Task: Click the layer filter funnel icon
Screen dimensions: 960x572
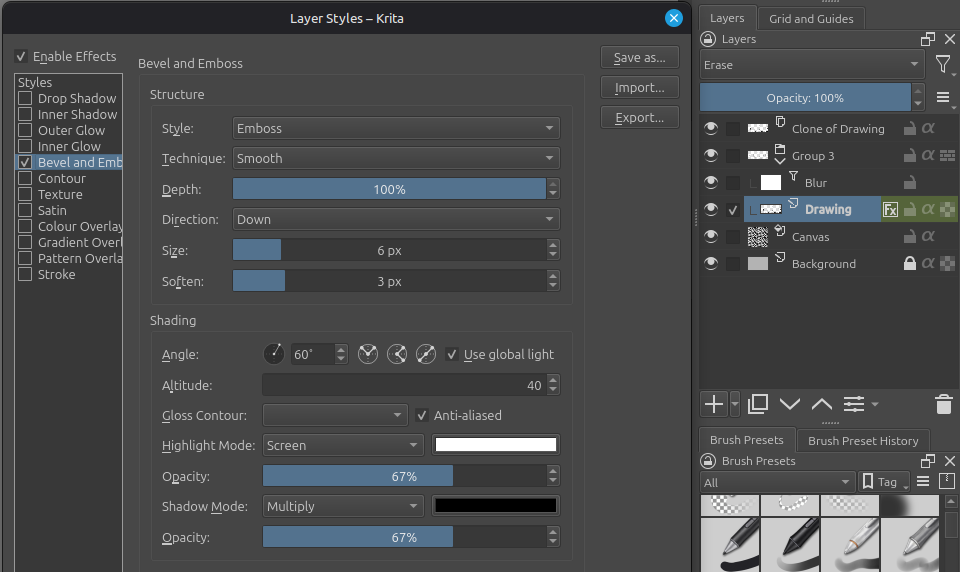Action: coord(943,65)
